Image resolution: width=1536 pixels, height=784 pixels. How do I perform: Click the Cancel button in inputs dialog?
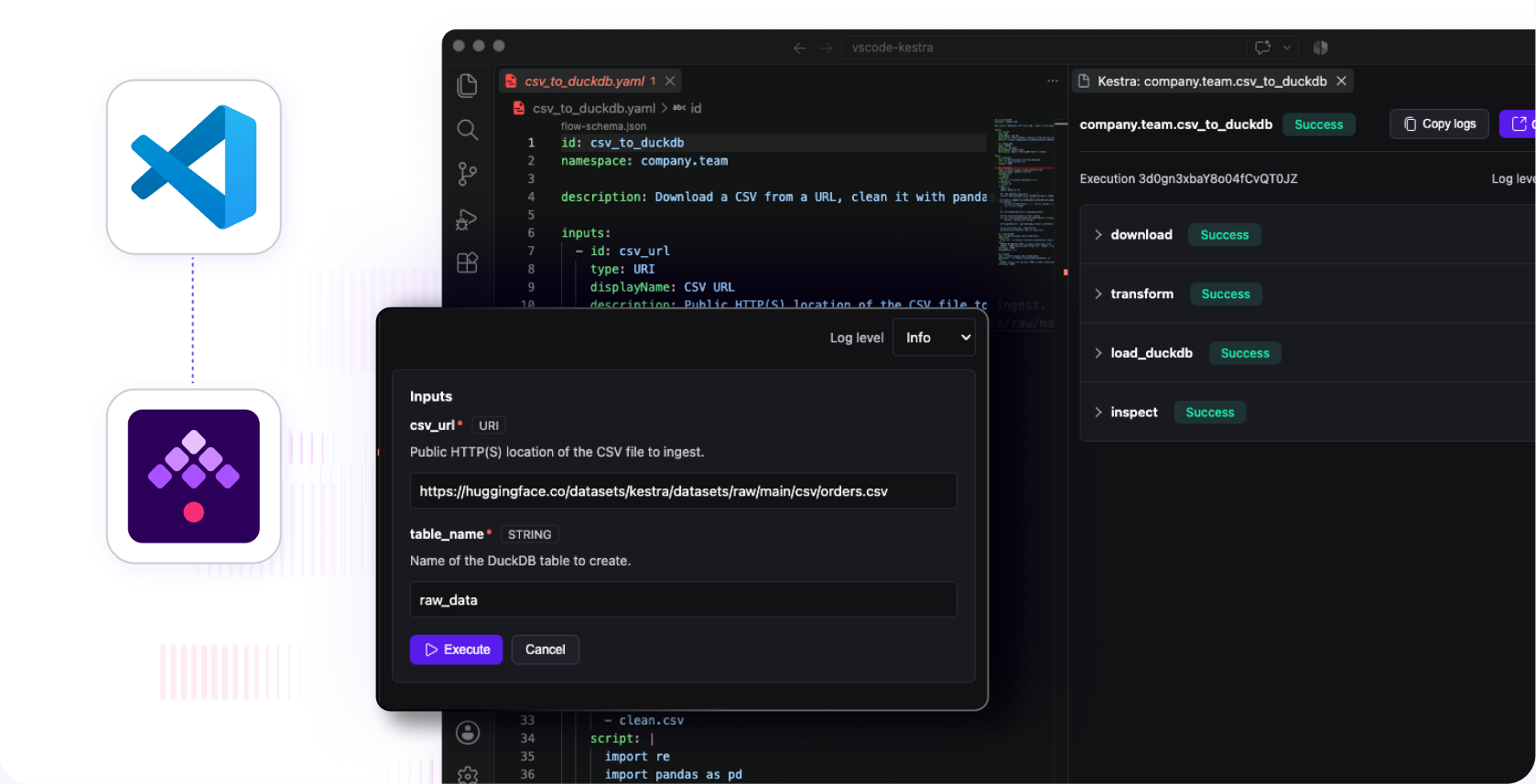coord(545,650)
